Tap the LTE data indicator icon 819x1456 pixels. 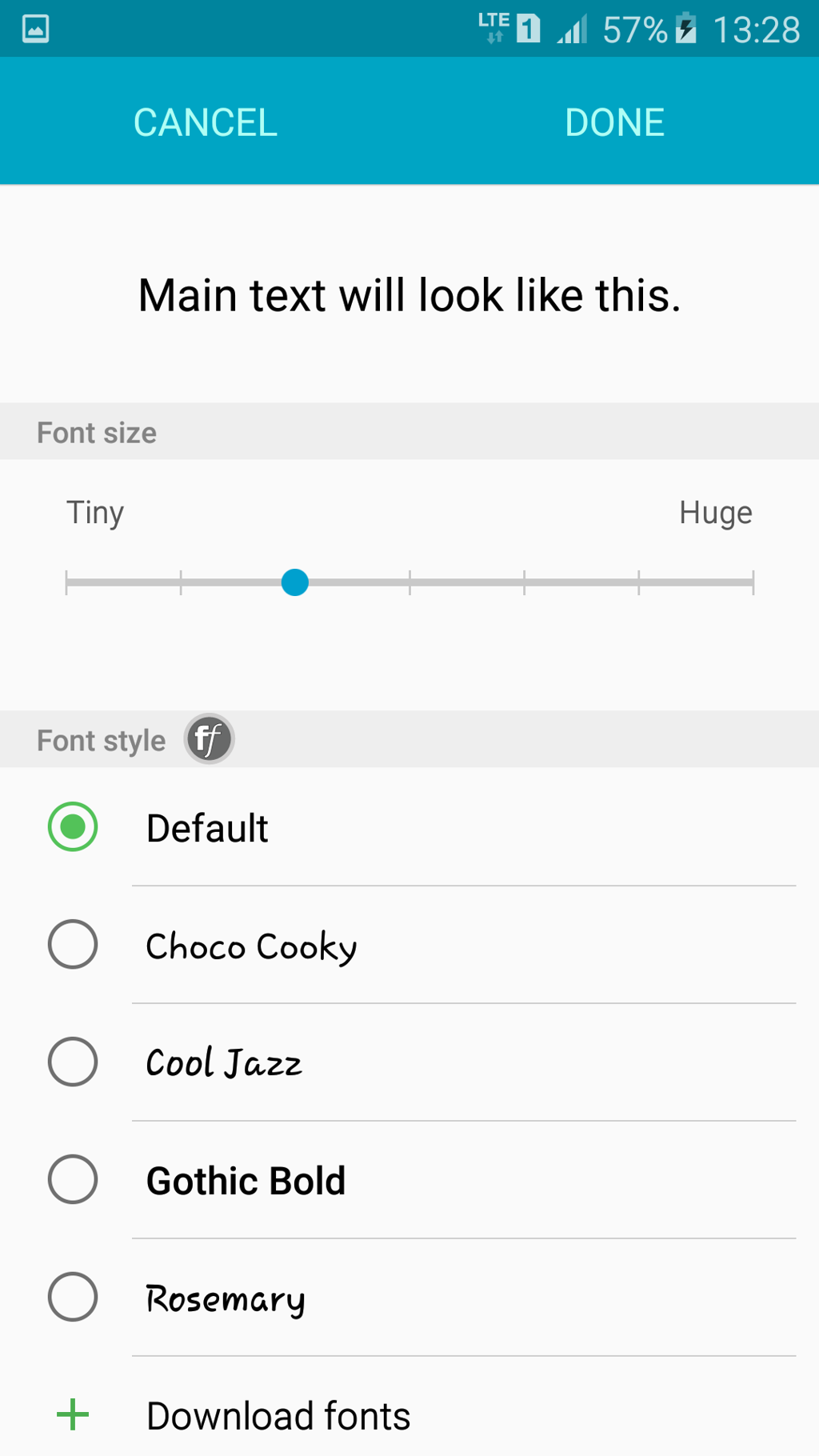pyautogui.click(x=493, y=27)
